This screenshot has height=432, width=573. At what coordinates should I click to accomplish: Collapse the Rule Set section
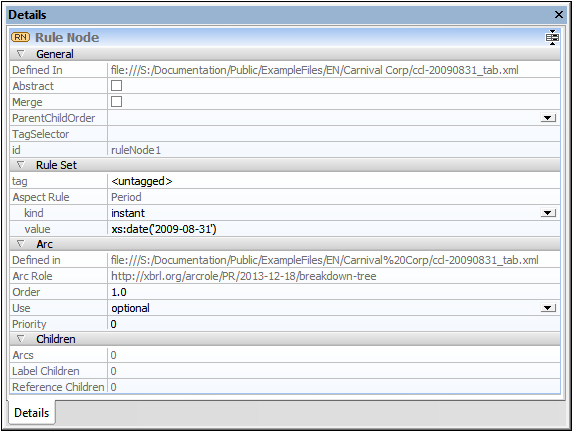tap(21, 165)
